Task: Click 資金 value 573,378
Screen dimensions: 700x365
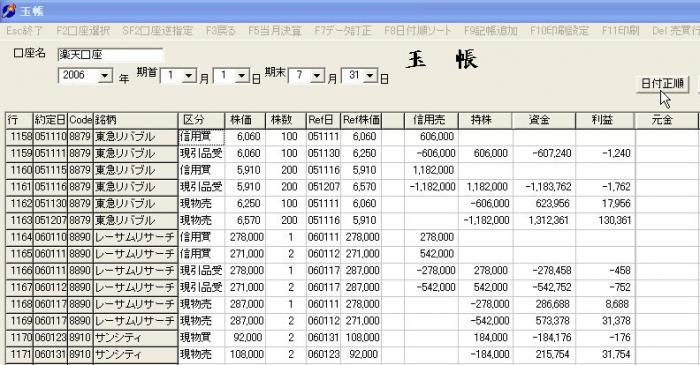Action: [x=544, y=321]
